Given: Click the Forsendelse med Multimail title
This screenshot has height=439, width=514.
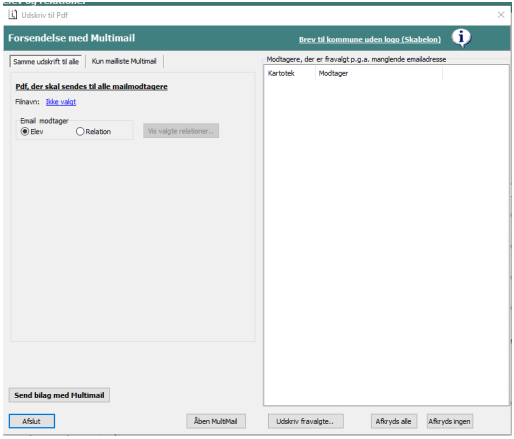Looking at the screenshot, I should coord(72,38).
